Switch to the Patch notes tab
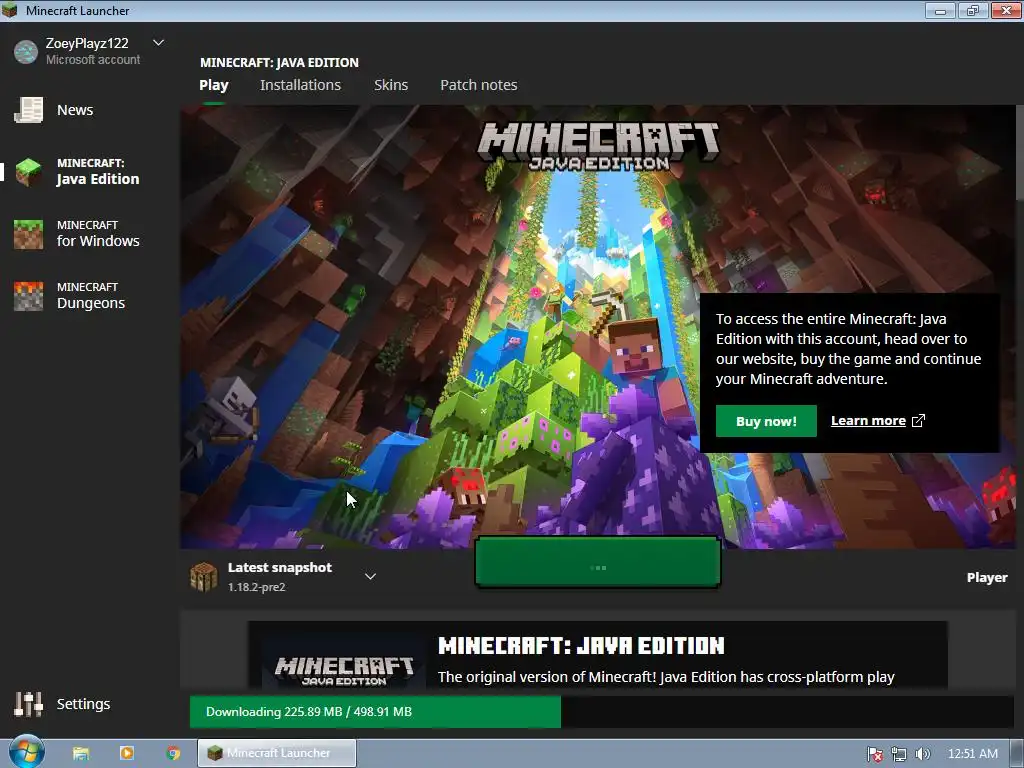Image resolution: width=1024 pixels, height=768 pixels. click(479, 85)
